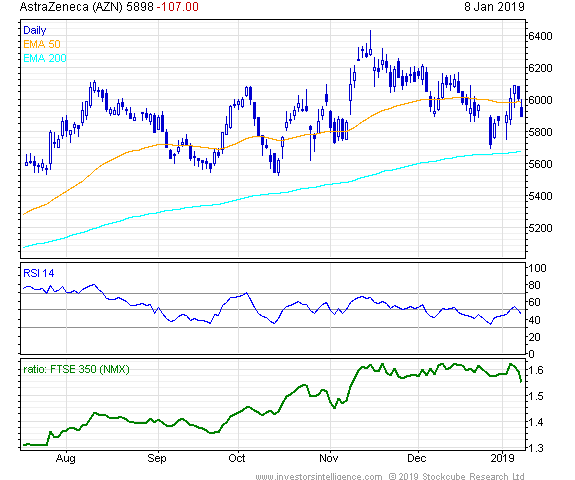575x480 pixels.
Task: Click the ratio axis value 1.5
Action: [x=535, y=396]
